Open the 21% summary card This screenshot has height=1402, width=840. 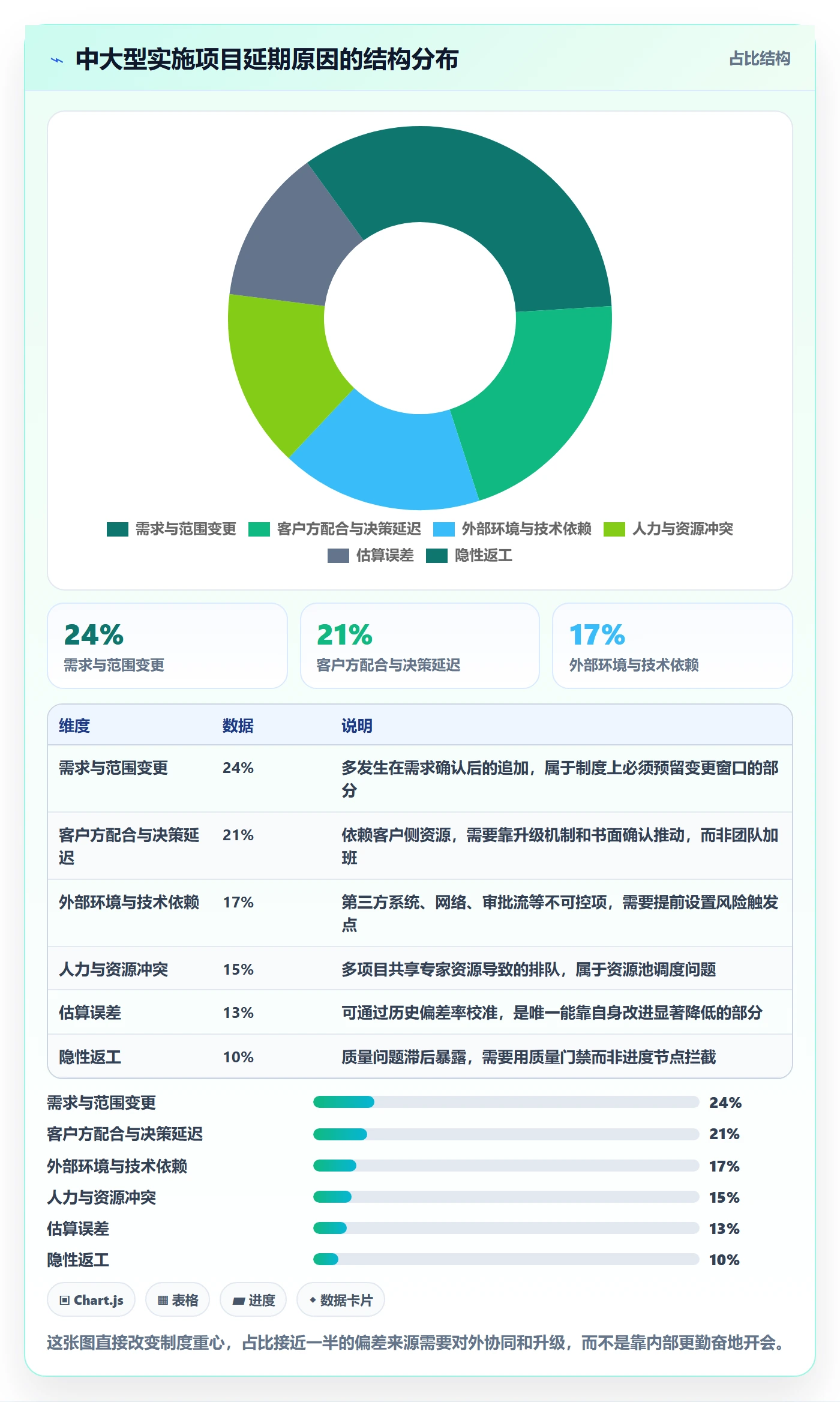tap(420, 646)
